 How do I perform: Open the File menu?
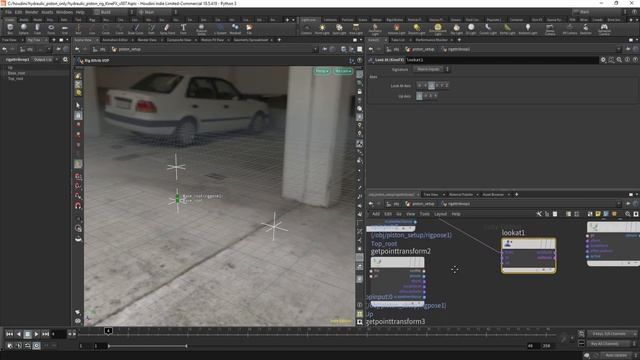coord(8,12)
